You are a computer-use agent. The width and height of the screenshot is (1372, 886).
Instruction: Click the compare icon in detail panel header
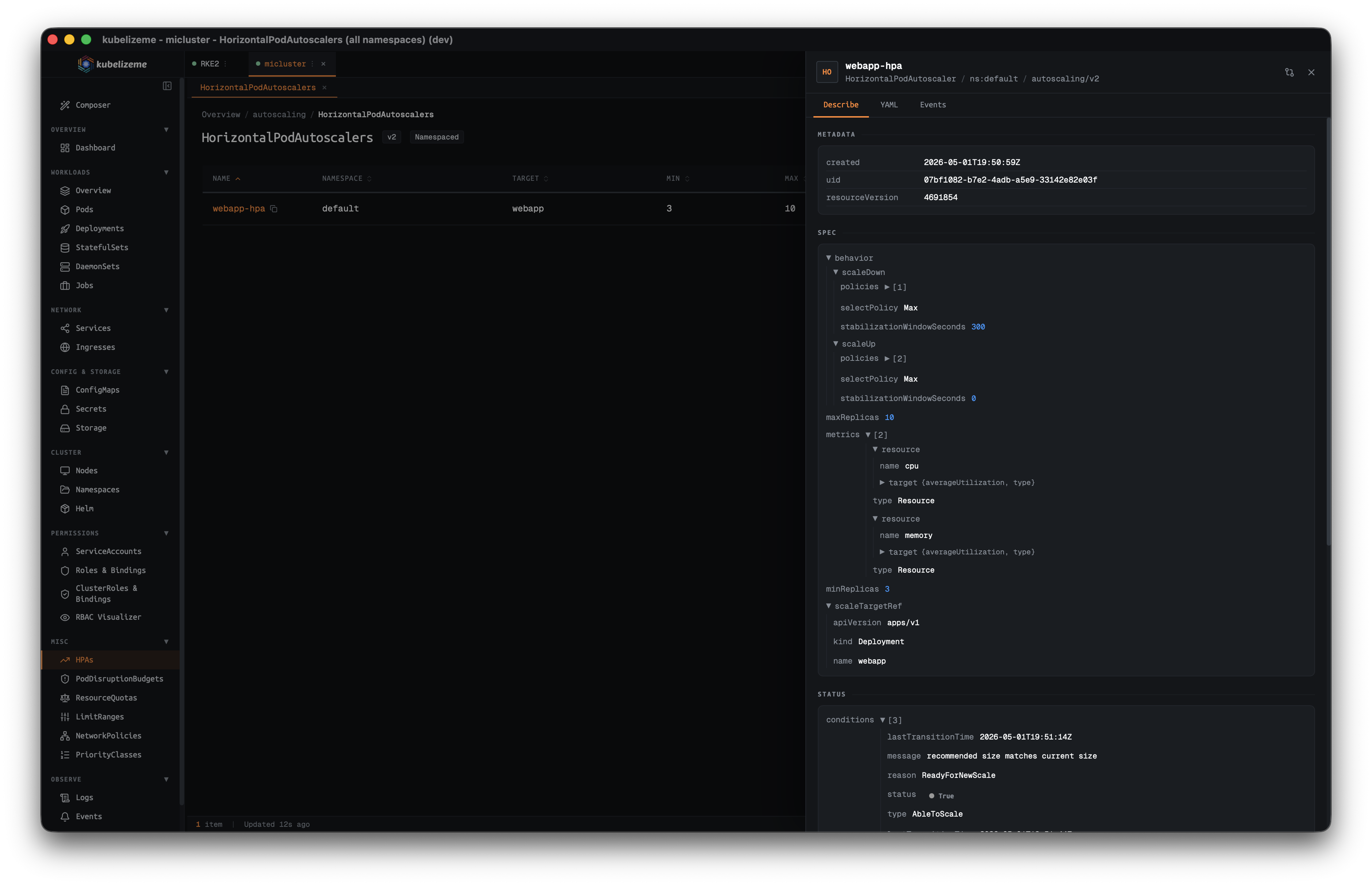point(1289,72)
